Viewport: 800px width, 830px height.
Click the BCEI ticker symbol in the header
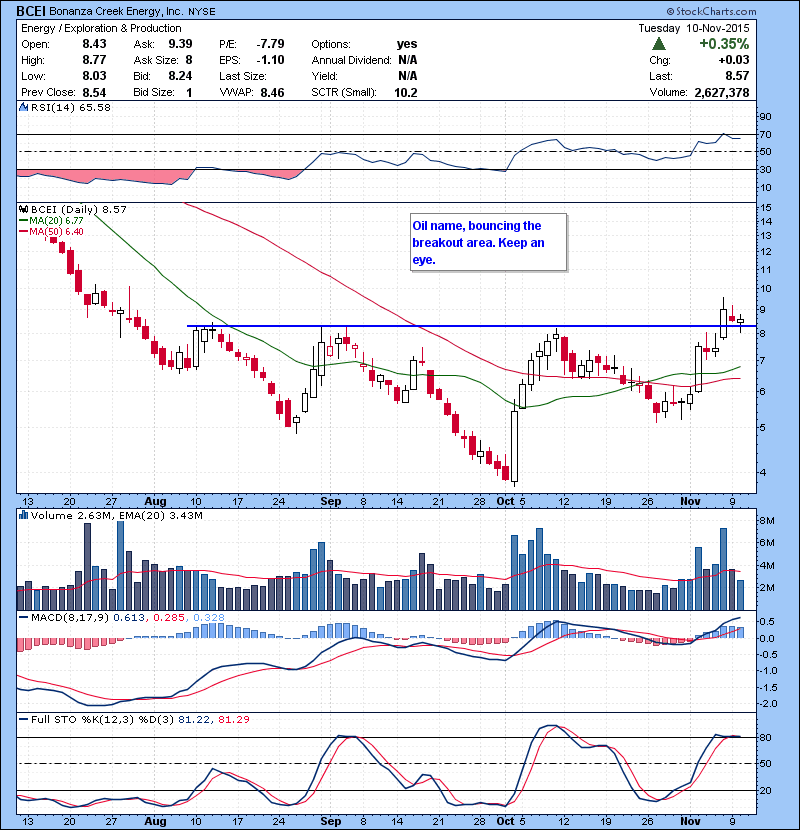(31, 11)
